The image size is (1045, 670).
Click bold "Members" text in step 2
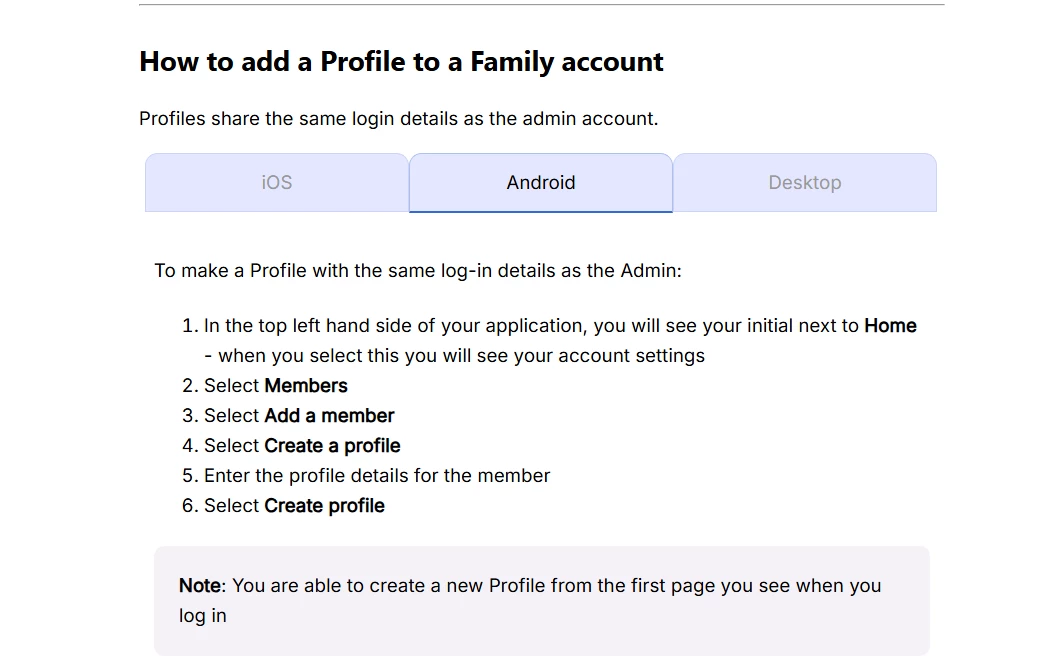tap(306, 386)
